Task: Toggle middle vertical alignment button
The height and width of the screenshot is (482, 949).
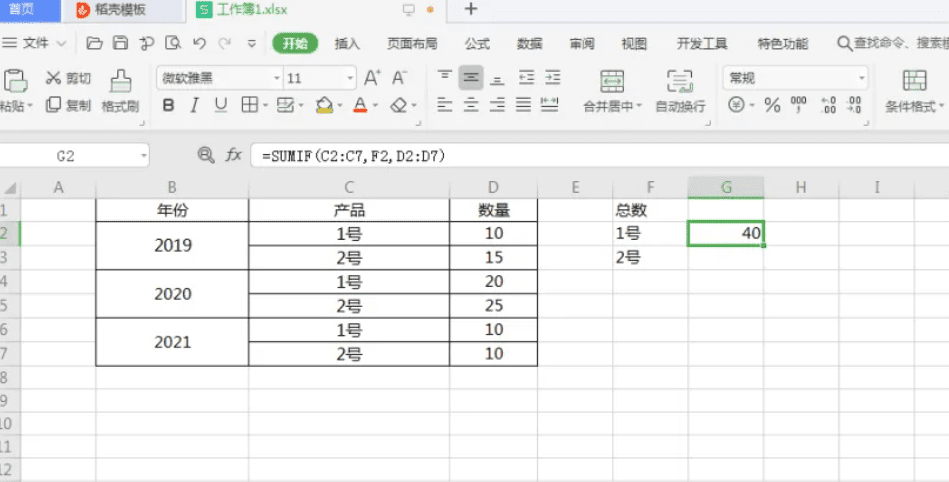Action: (x=471, y=78)
